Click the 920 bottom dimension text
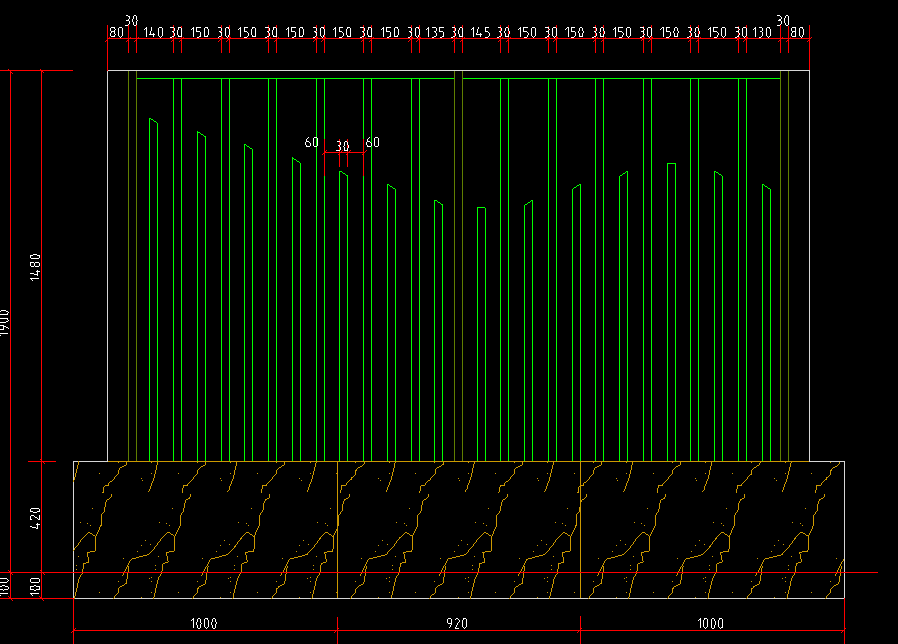The height and width of the screenshot is (644, 898). coord(457,623)
